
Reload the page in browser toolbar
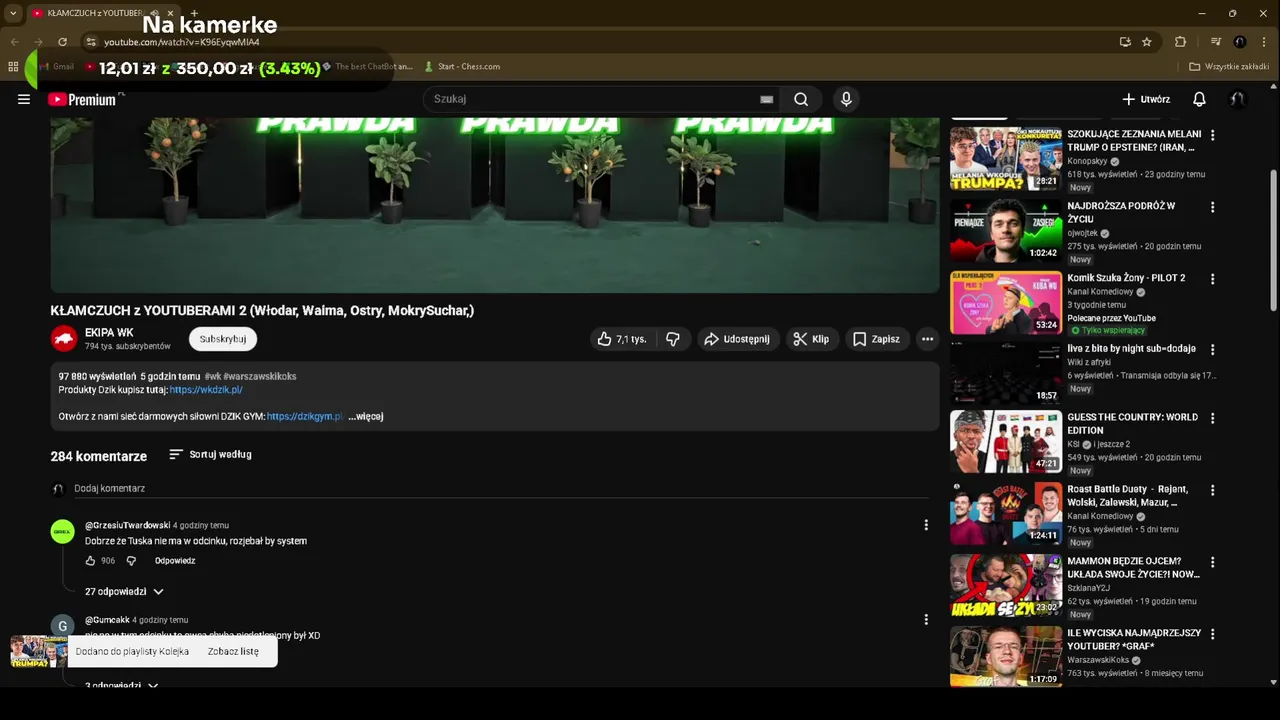click(62, 42)
